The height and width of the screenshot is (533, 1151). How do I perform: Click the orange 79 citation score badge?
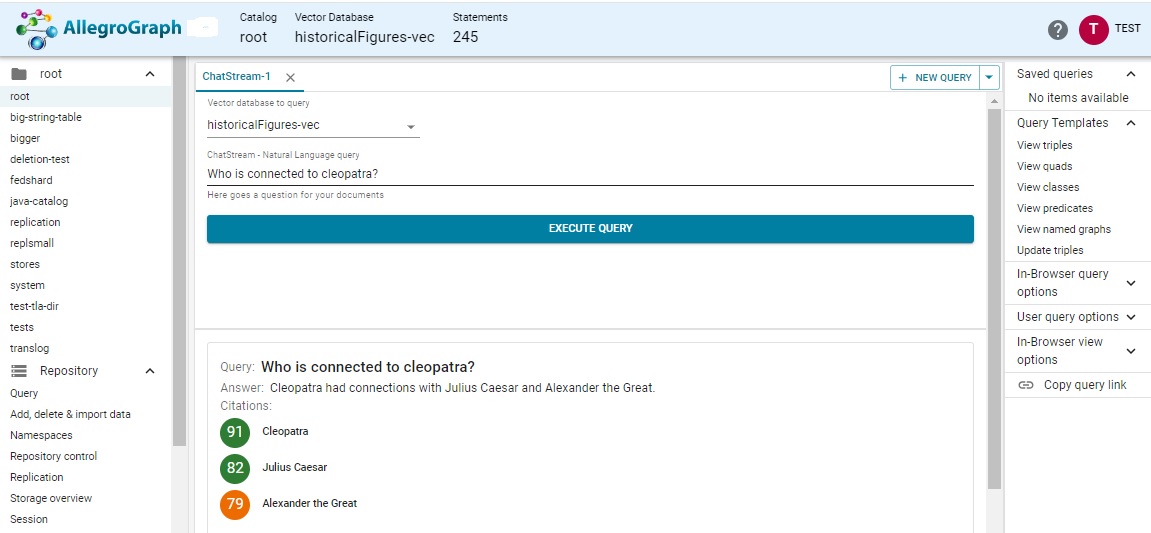(x=235, y=504)
